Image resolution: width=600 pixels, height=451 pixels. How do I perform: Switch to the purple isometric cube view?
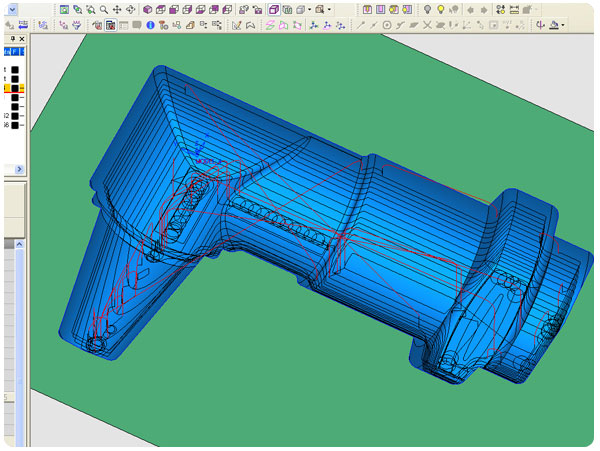coord(149,9)
